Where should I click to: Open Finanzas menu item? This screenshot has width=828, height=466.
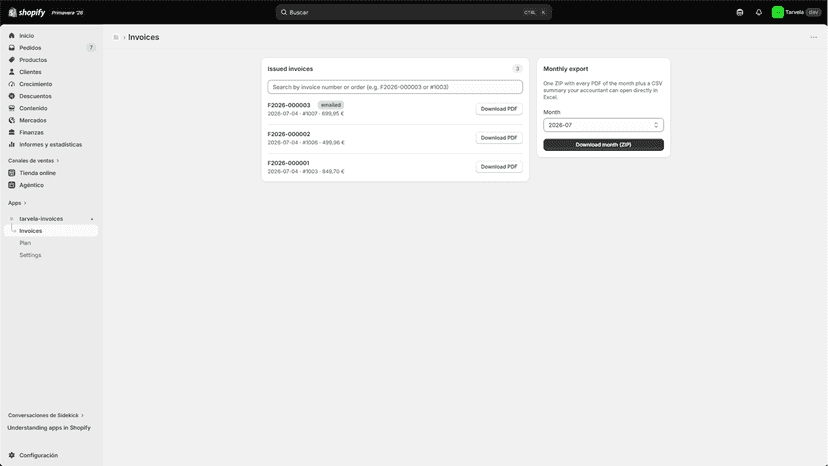[x=31, y=133]
